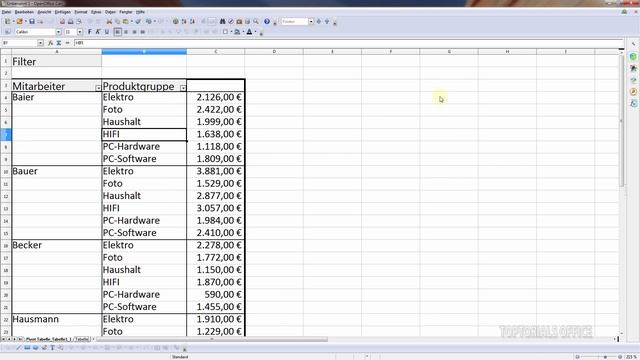The width and height of the screenshot is (640, 360).
Task: Click the Cut scissors icon
Action: (109, 21)
